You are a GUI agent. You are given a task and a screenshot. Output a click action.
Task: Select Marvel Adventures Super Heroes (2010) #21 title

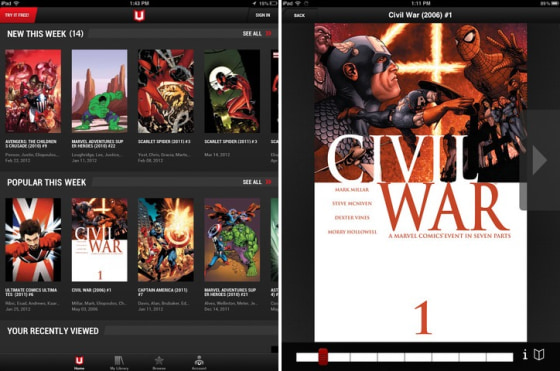[x=230, y=292]
